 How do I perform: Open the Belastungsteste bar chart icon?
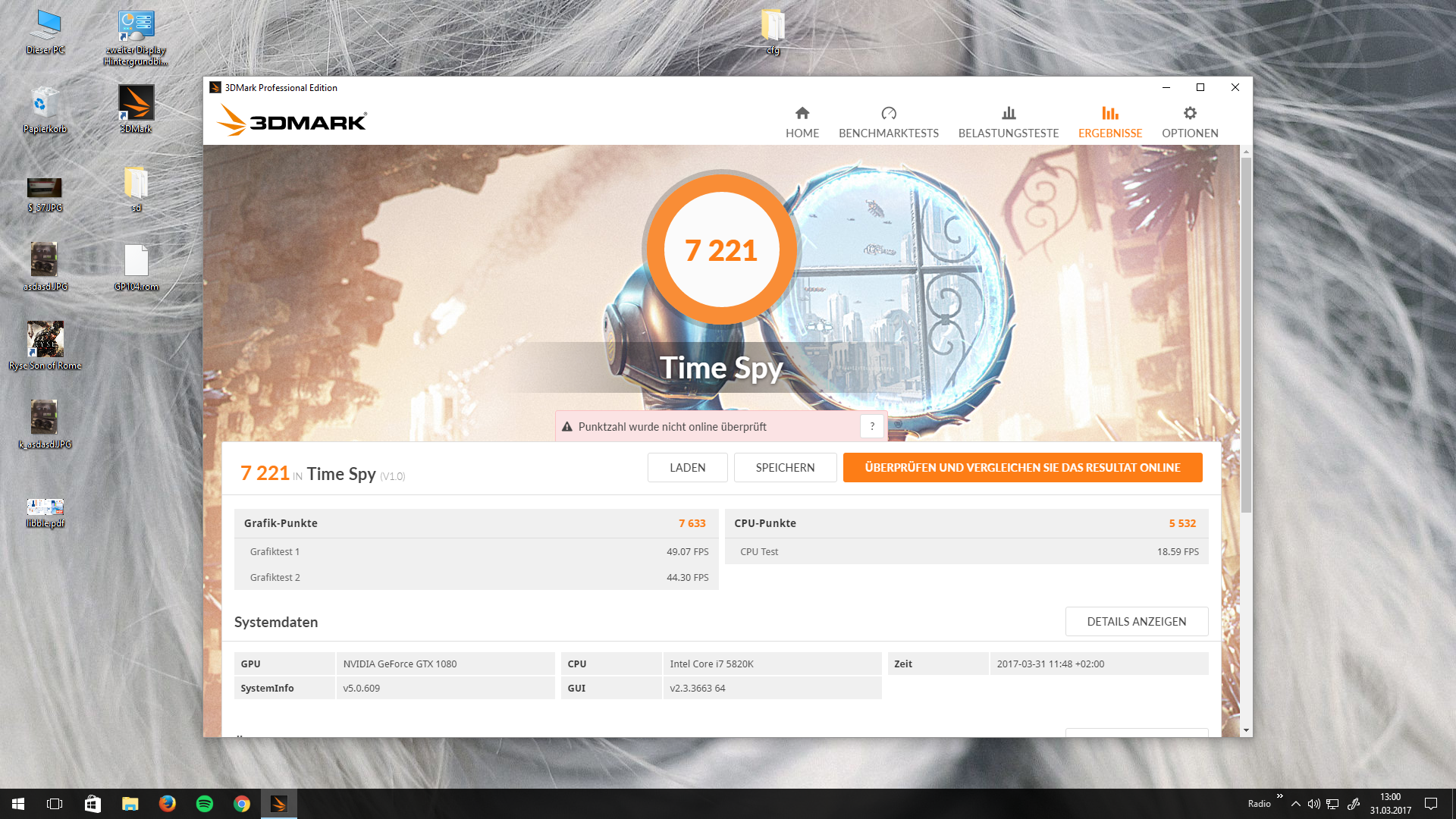[1008, 114]
